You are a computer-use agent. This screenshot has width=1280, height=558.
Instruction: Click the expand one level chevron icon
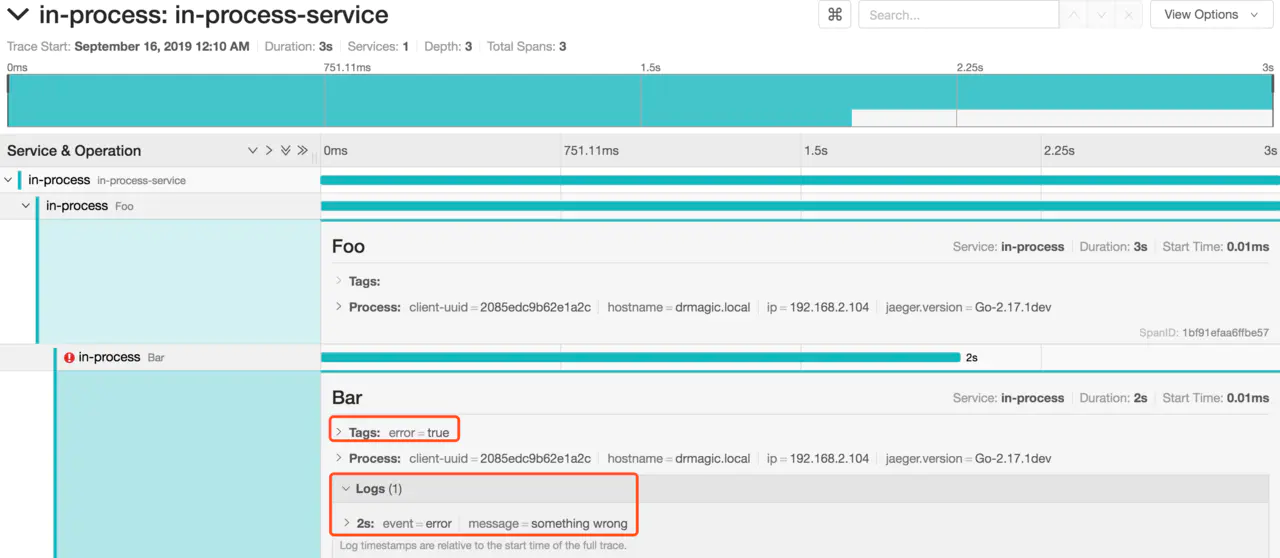(252, 151)
